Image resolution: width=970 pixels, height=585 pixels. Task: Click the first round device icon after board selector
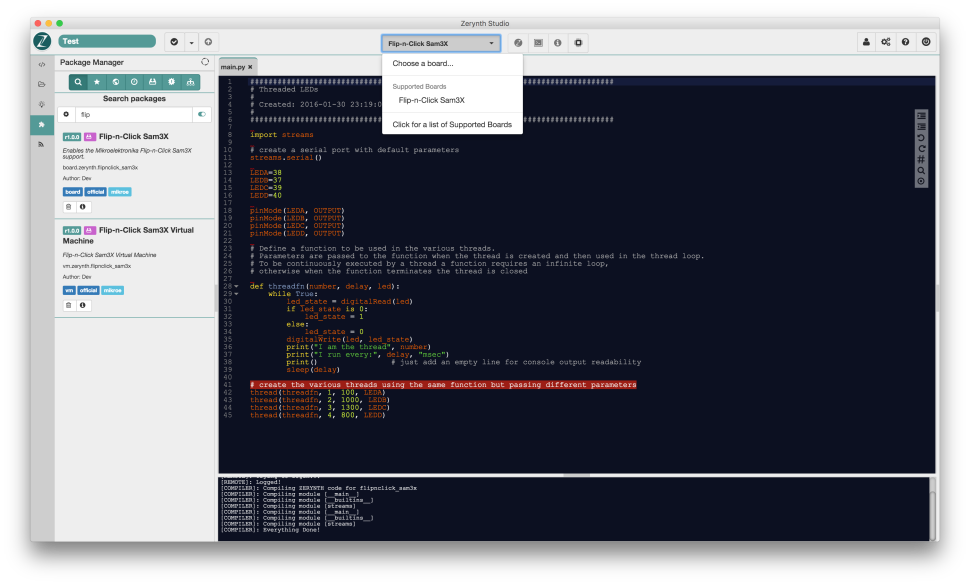(x=518, y=43)
